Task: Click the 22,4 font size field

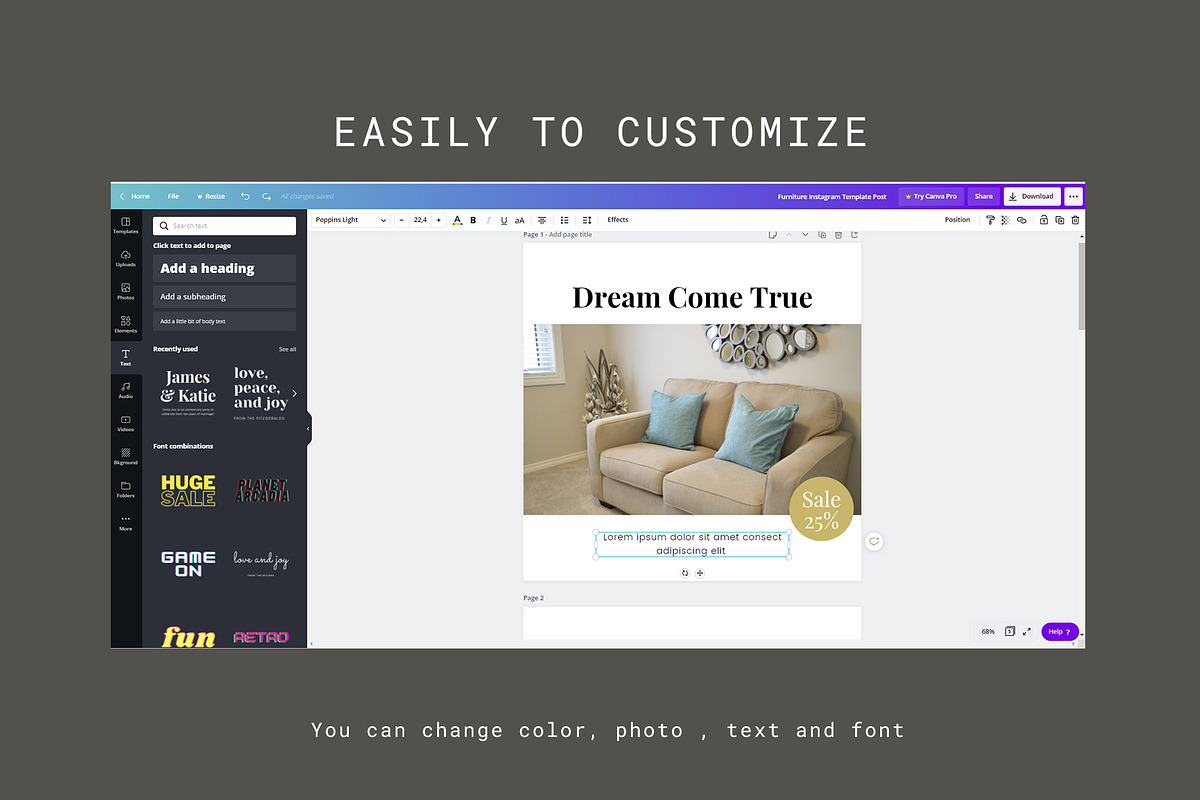Action: [x=420, y=220]
